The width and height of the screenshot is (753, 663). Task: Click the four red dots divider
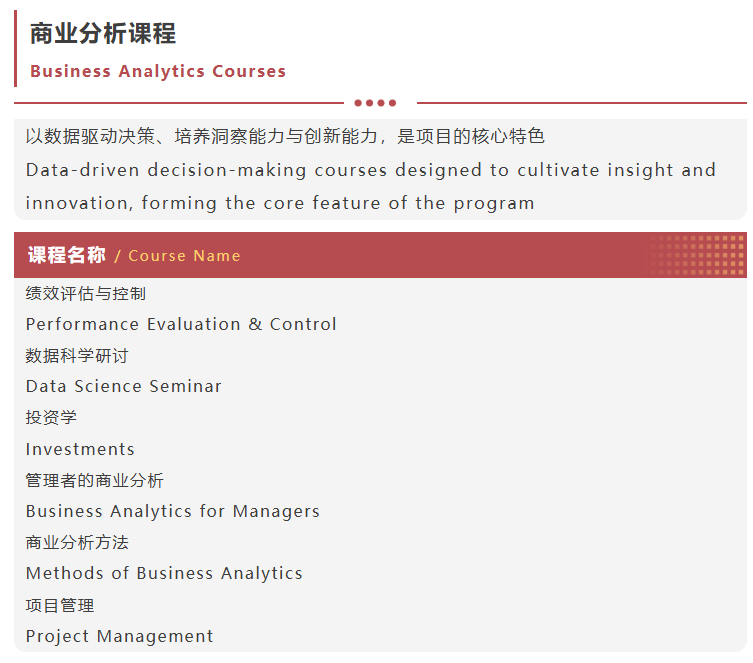point(375,103)
